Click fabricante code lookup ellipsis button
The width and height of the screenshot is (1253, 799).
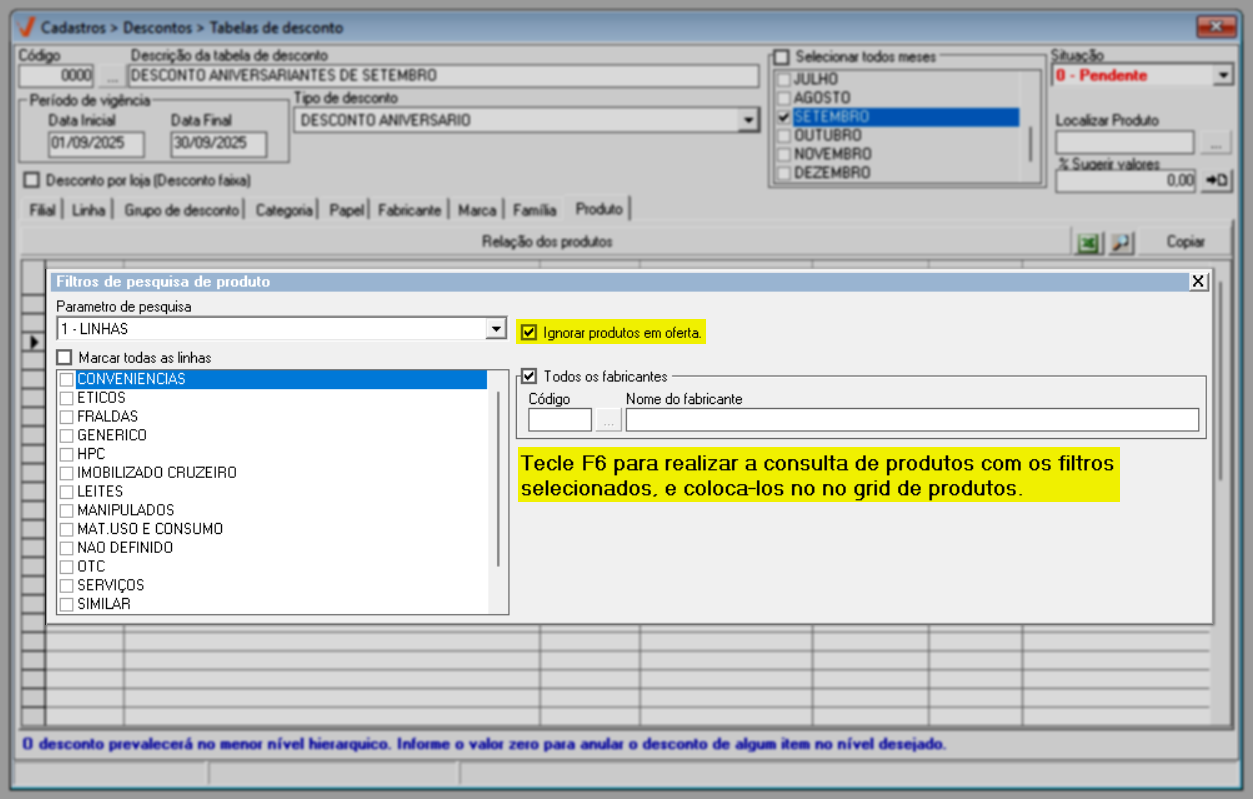pyautogui.click(x=608, y=420)
